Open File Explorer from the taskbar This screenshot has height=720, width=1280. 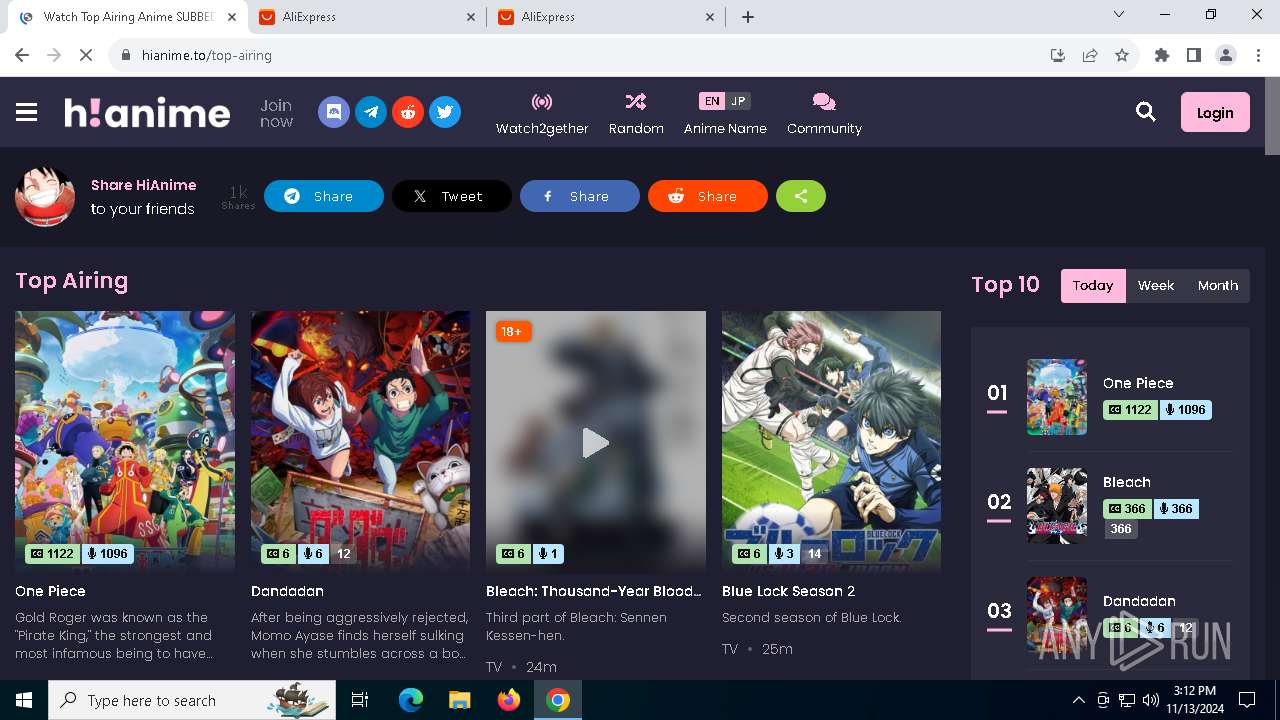pos(460,700)
